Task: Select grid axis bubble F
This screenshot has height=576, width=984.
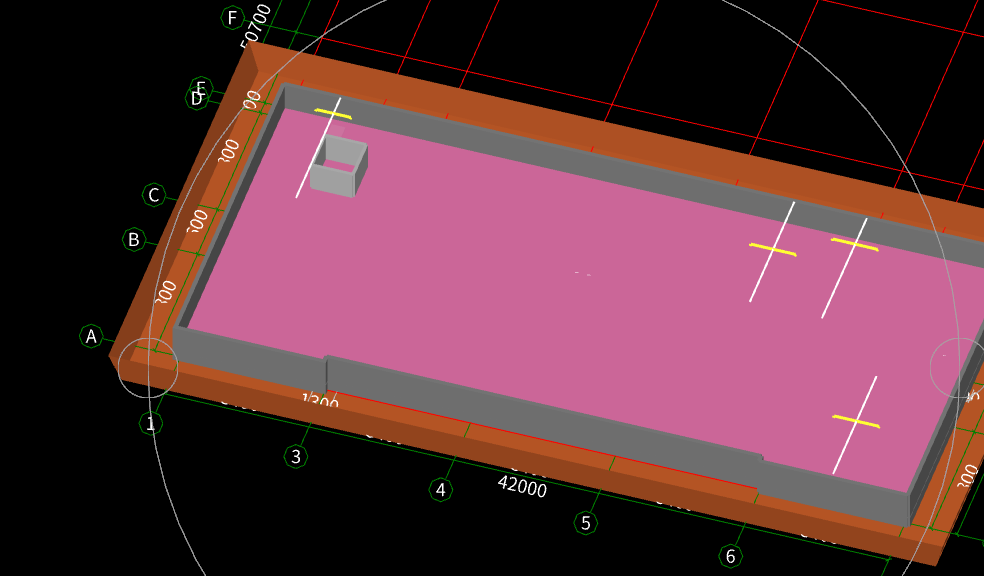Action: (x=232, y=18)
